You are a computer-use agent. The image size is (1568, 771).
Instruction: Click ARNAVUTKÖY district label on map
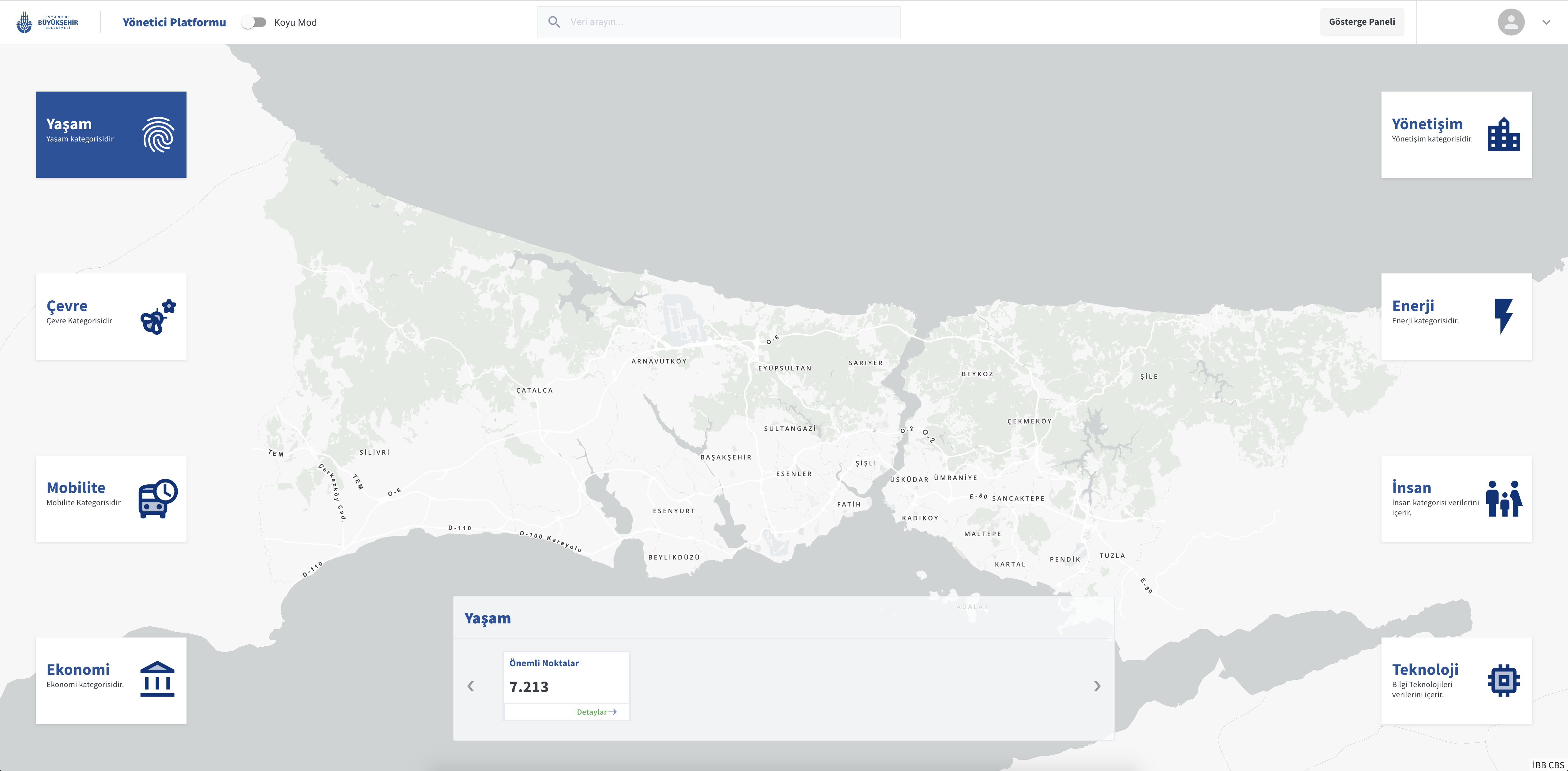tap(659, 361)
